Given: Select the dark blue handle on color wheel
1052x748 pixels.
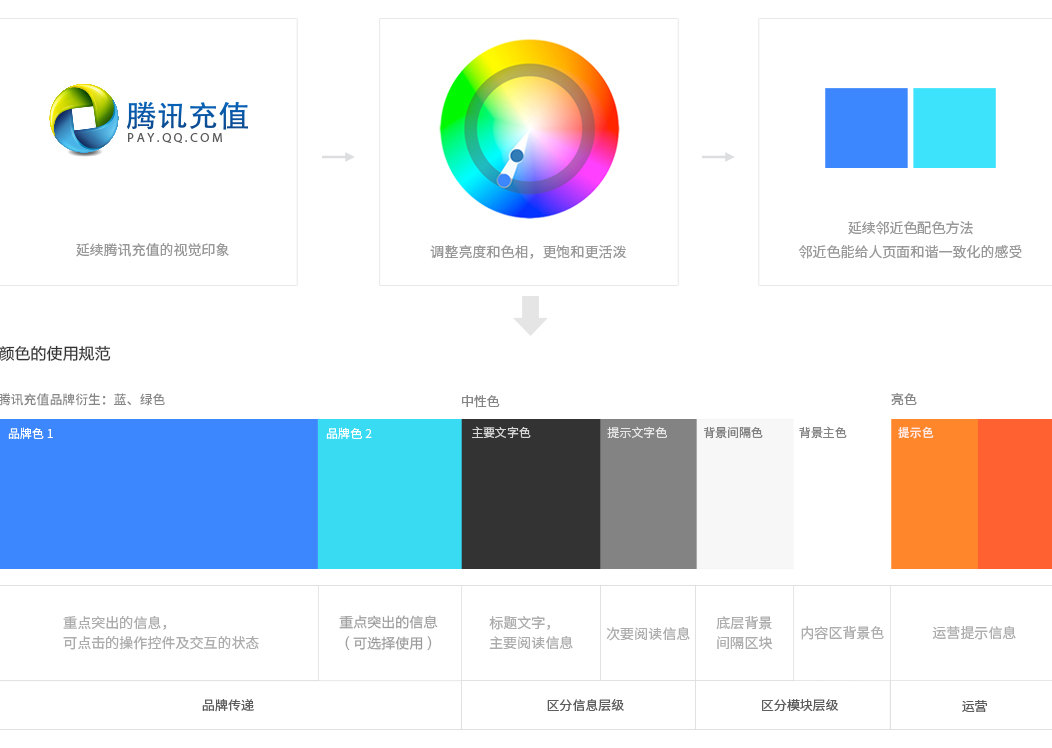Looking at the screenshot, I should click(517, 156).
